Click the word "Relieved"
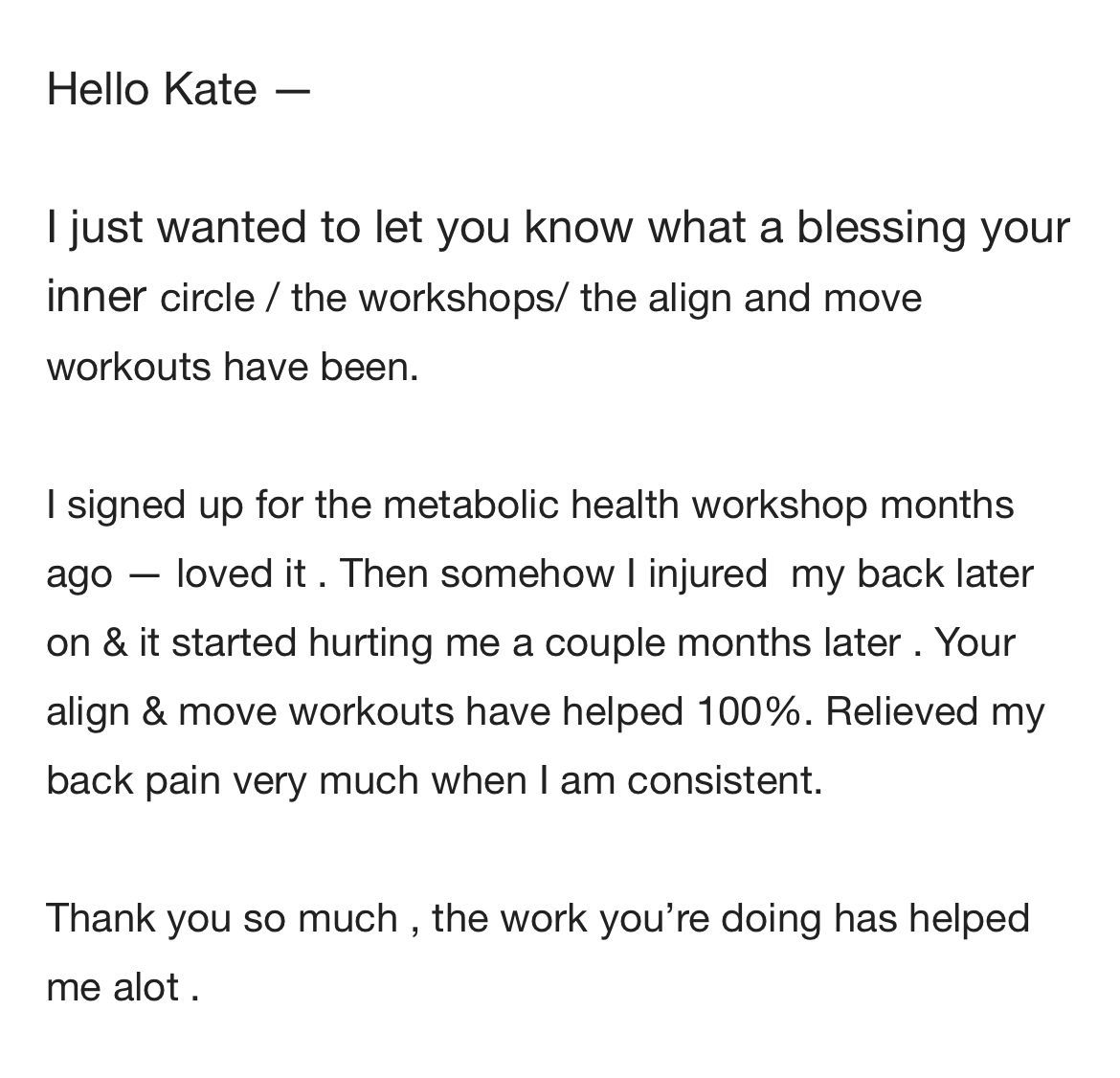The width and height of the screenshot is (1120, 1078). point(889,711)
